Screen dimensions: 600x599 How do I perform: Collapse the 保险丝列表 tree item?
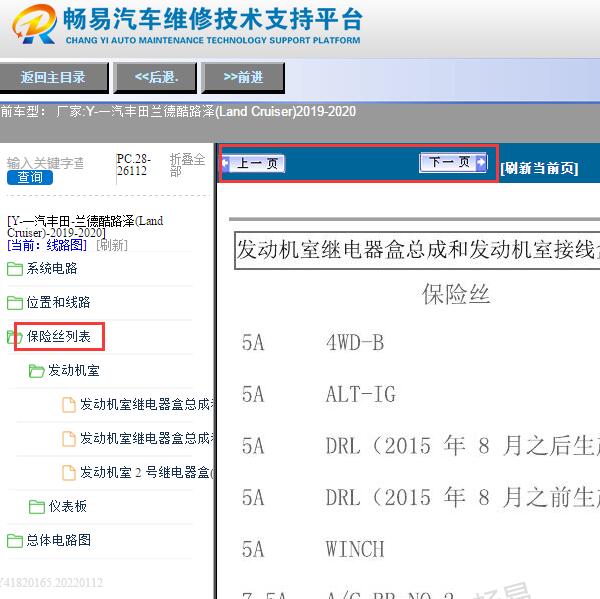click(59, 336)
